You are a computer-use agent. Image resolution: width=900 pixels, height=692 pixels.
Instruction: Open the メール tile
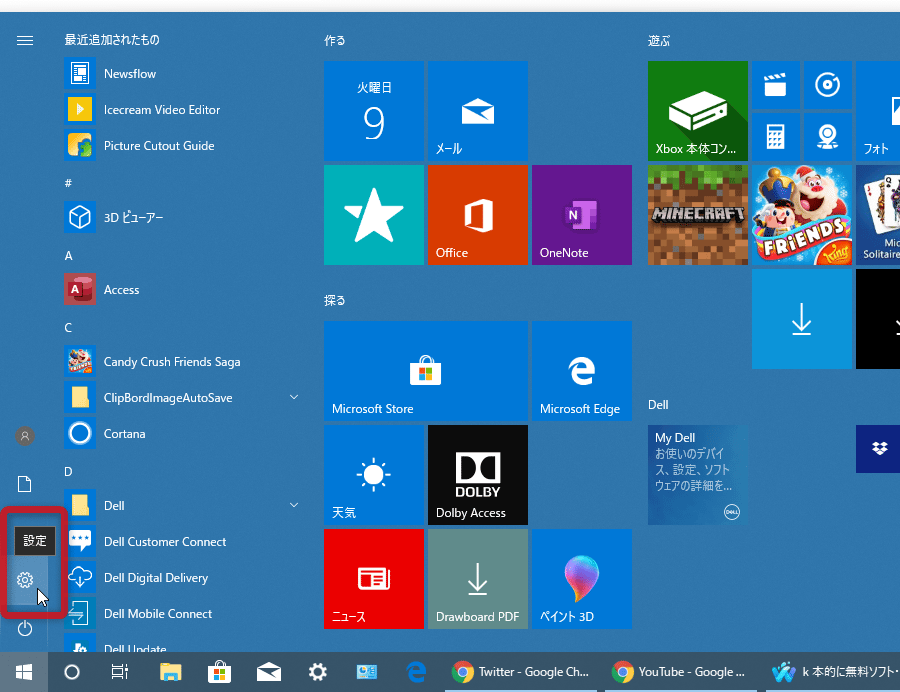click(x=478, y=111)
